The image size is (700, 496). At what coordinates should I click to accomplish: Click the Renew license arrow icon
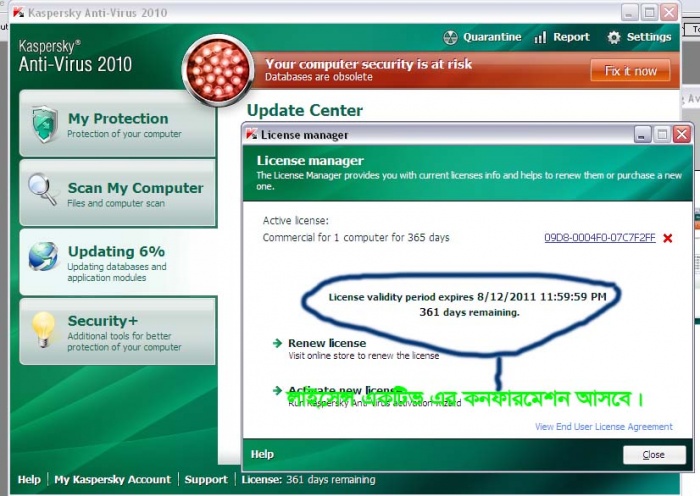[277, 343]
